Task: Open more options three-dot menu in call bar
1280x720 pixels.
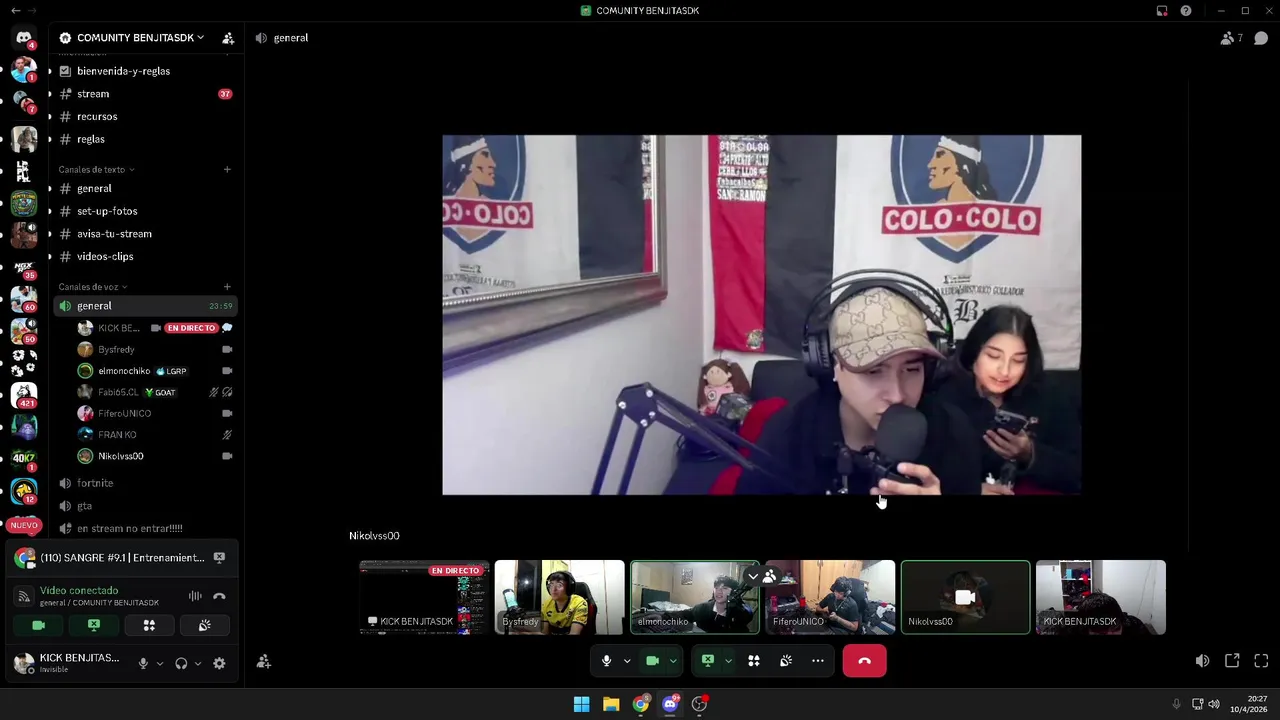Action: (x=818, y=661)
